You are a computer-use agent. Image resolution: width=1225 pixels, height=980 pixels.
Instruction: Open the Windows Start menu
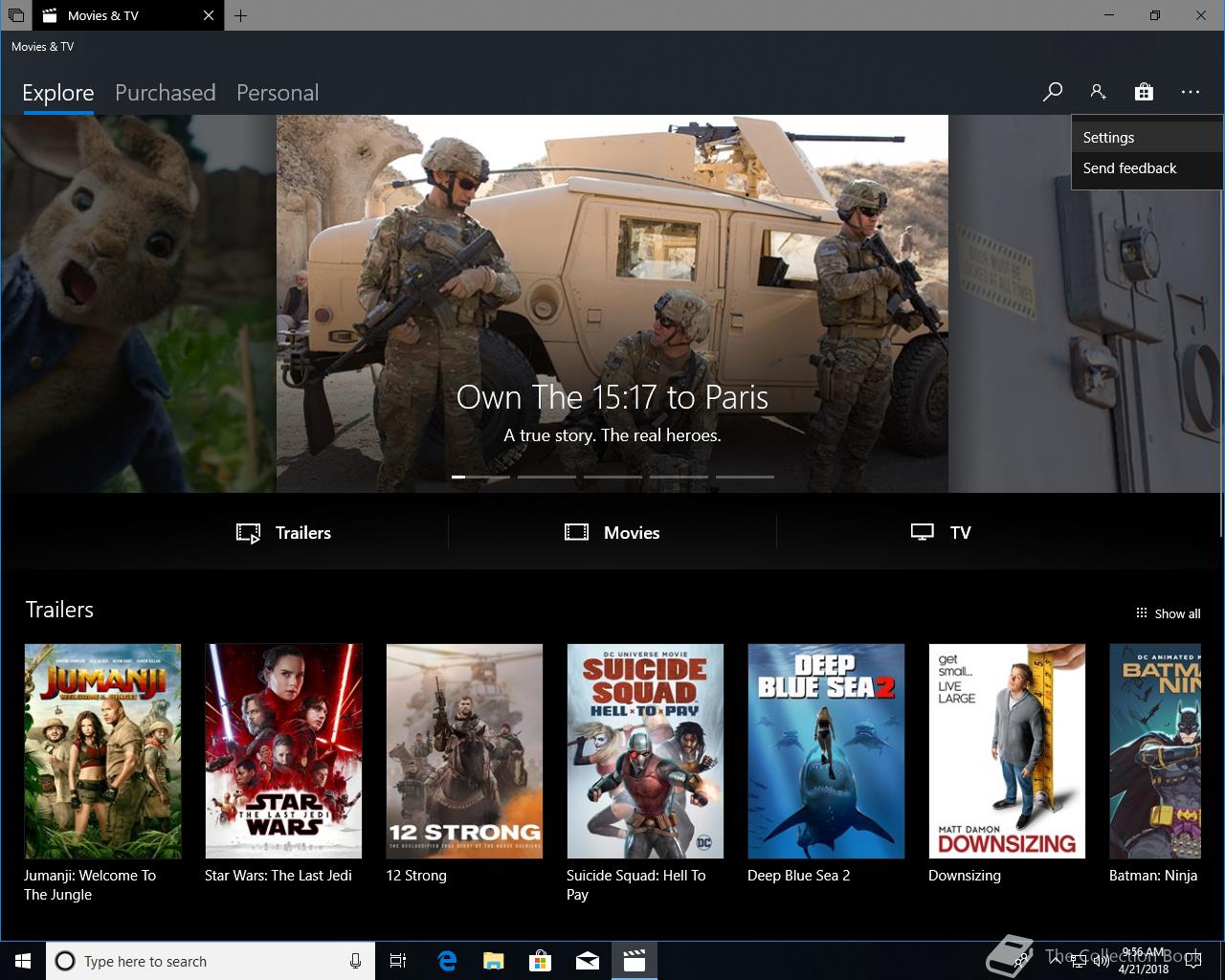click(23, 961)
